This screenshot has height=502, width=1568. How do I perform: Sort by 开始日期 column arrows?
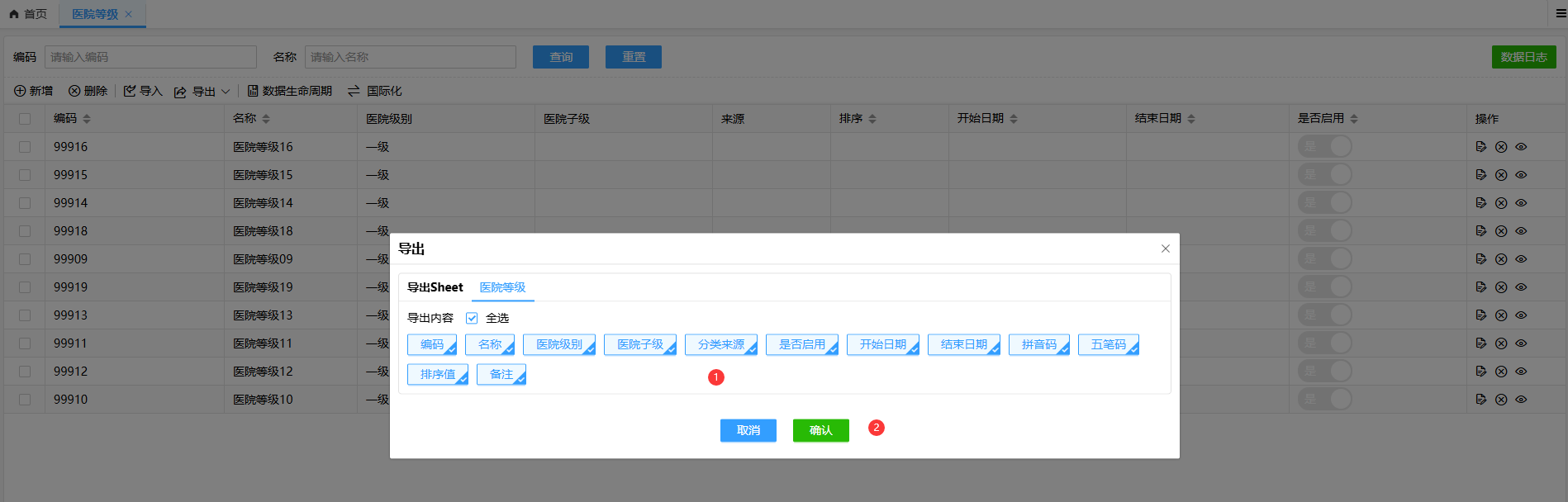coord(1014,119)
